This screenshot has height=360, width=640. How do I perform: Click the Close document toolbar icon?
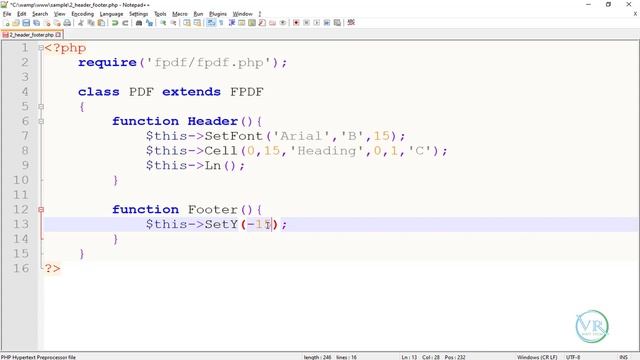(47, 23)
